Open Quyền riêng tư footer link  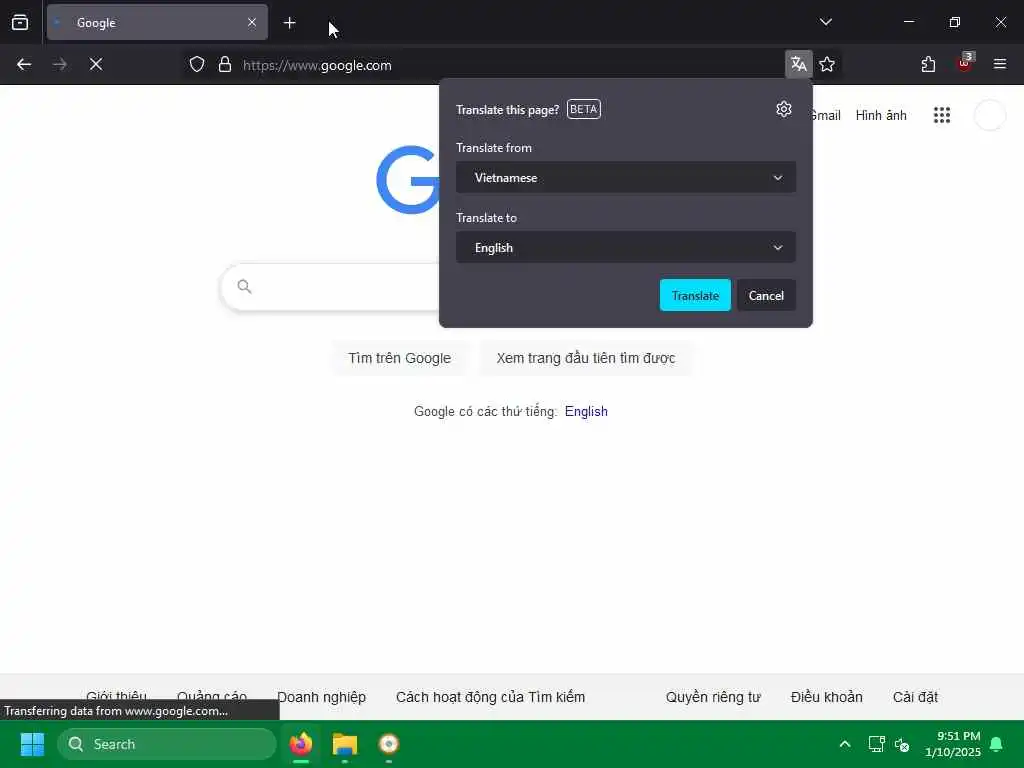pos(713,697)
